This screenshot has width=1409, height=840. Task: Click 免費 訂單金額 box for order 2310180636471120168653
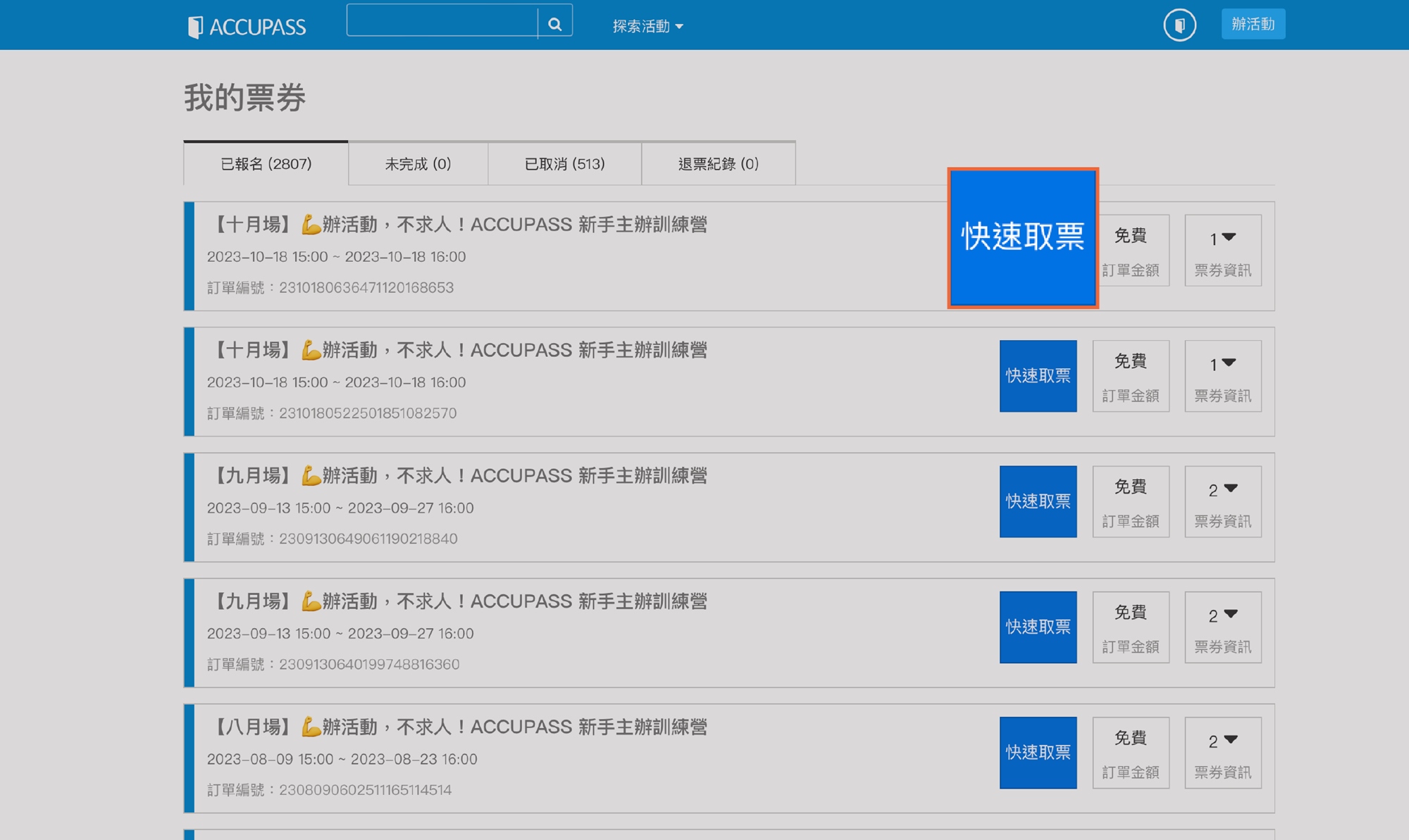[1134, 251]
